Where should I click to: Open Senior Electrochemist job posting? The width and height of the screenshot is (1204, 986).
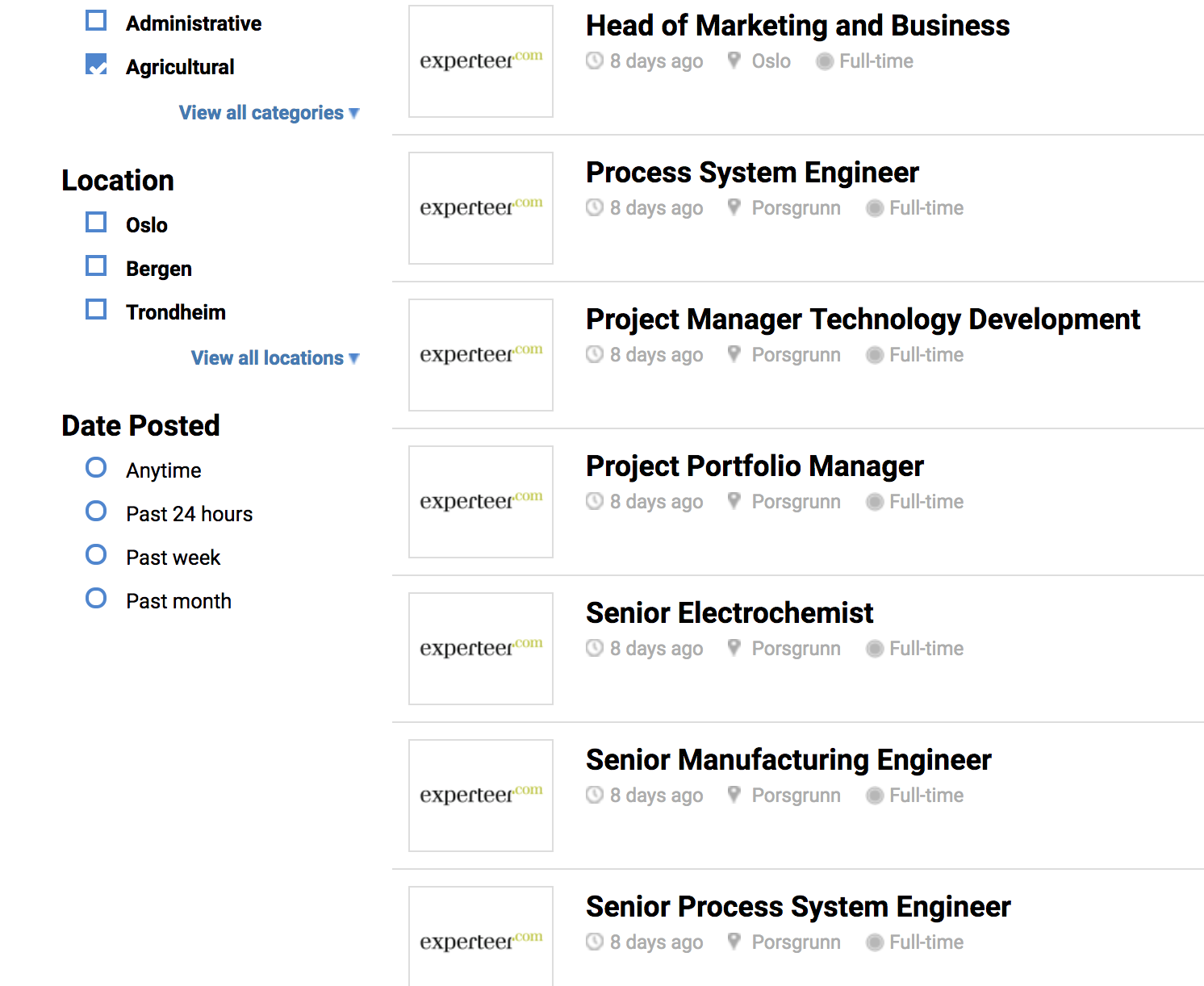point(730,613)
